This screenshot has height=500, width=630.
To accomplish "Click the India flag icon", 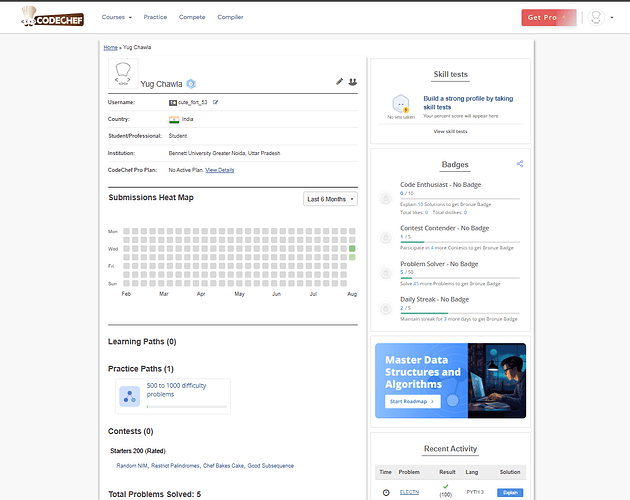I will [174, 119].
